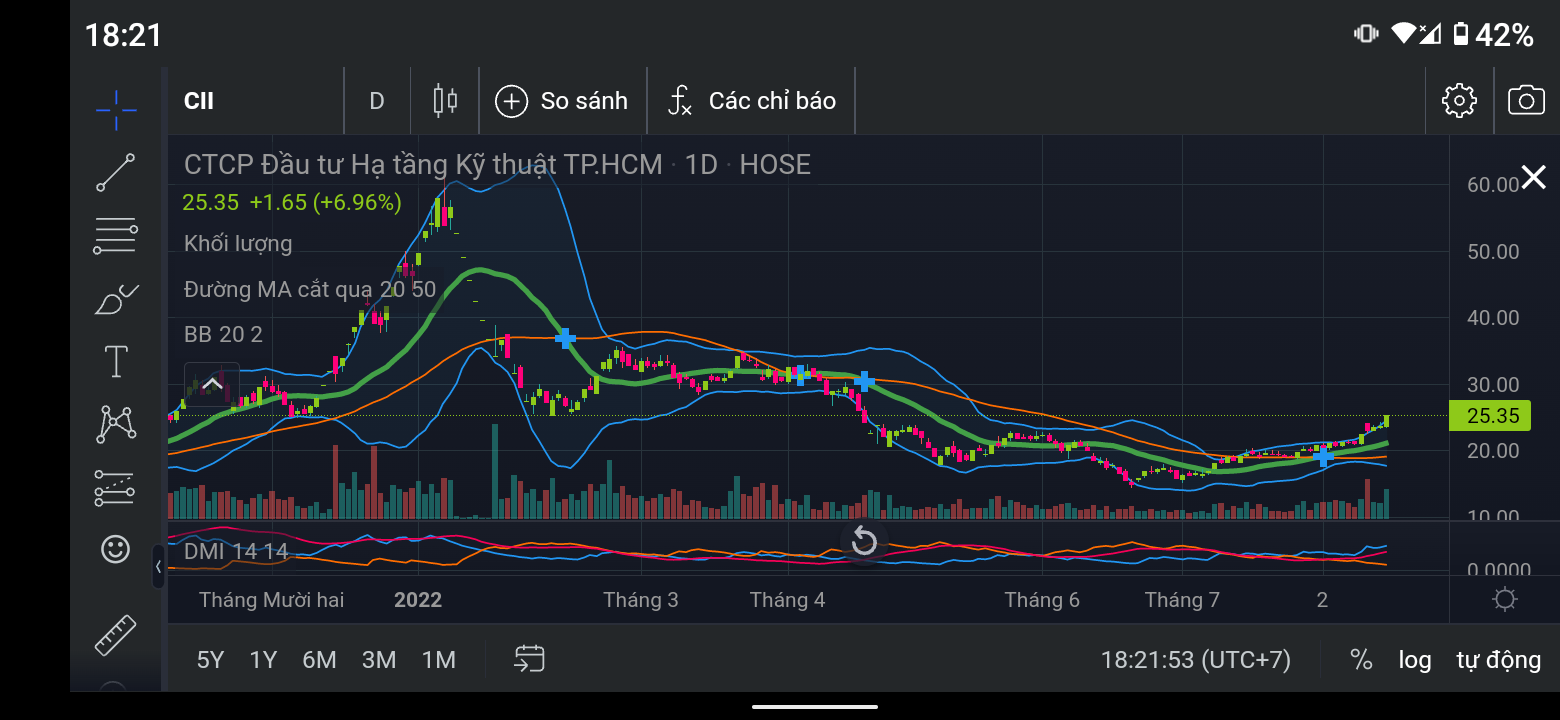Toggle tự động auto scale

(1499, 660)
